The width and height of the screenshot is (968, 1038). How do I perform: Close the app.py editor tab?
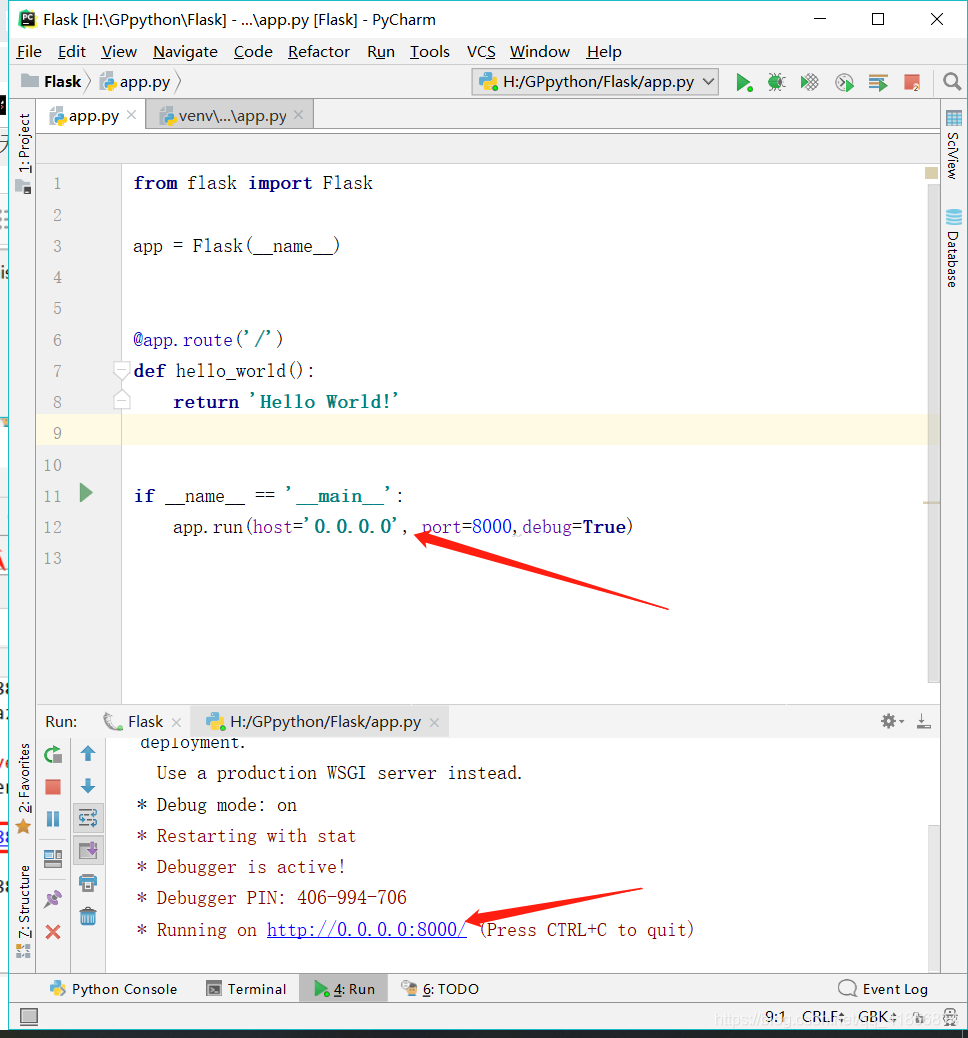pyautogui.click(x=131, y=115)
